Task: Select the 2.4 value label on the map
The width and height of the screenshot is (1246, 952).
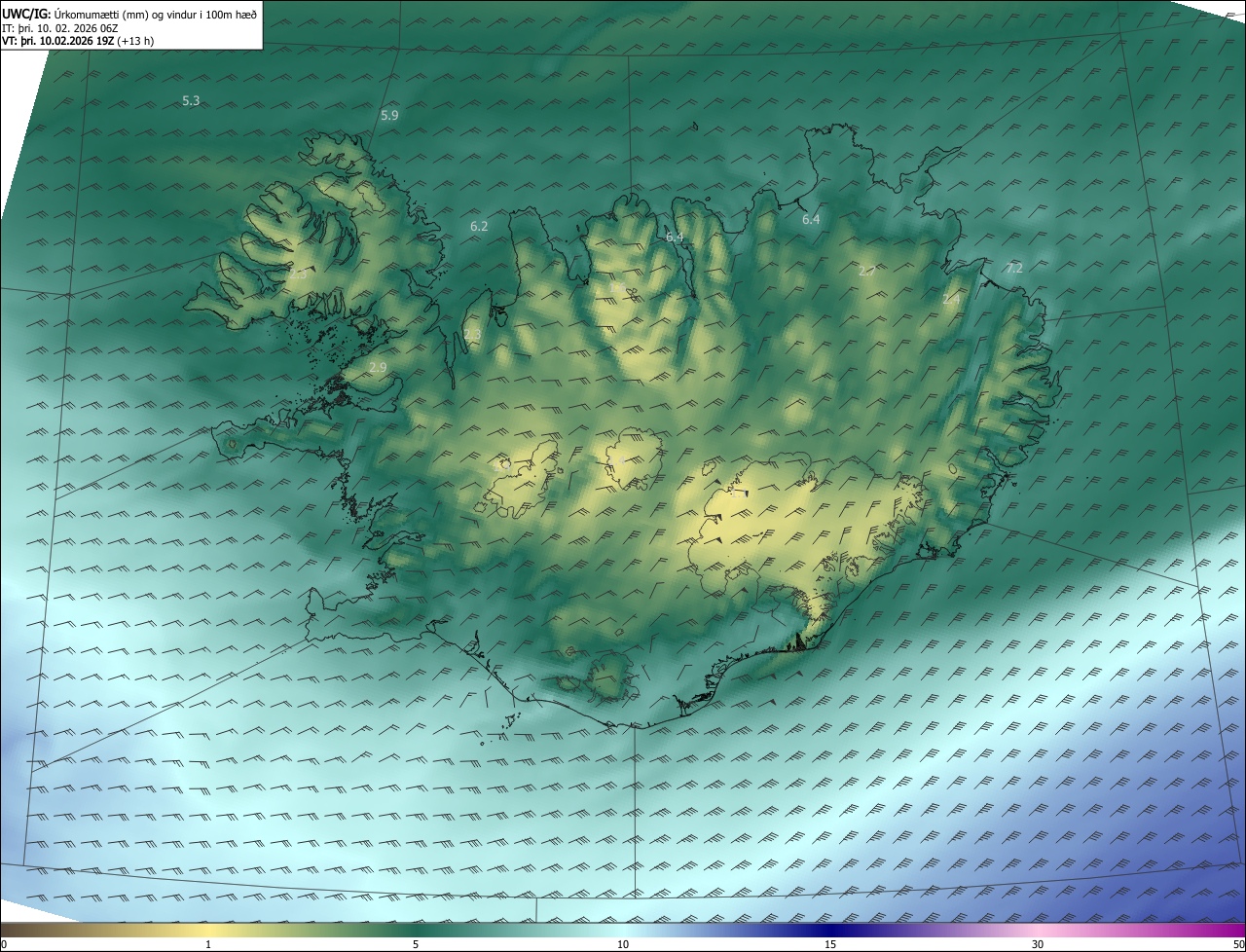Action: (x=951, y=300)
